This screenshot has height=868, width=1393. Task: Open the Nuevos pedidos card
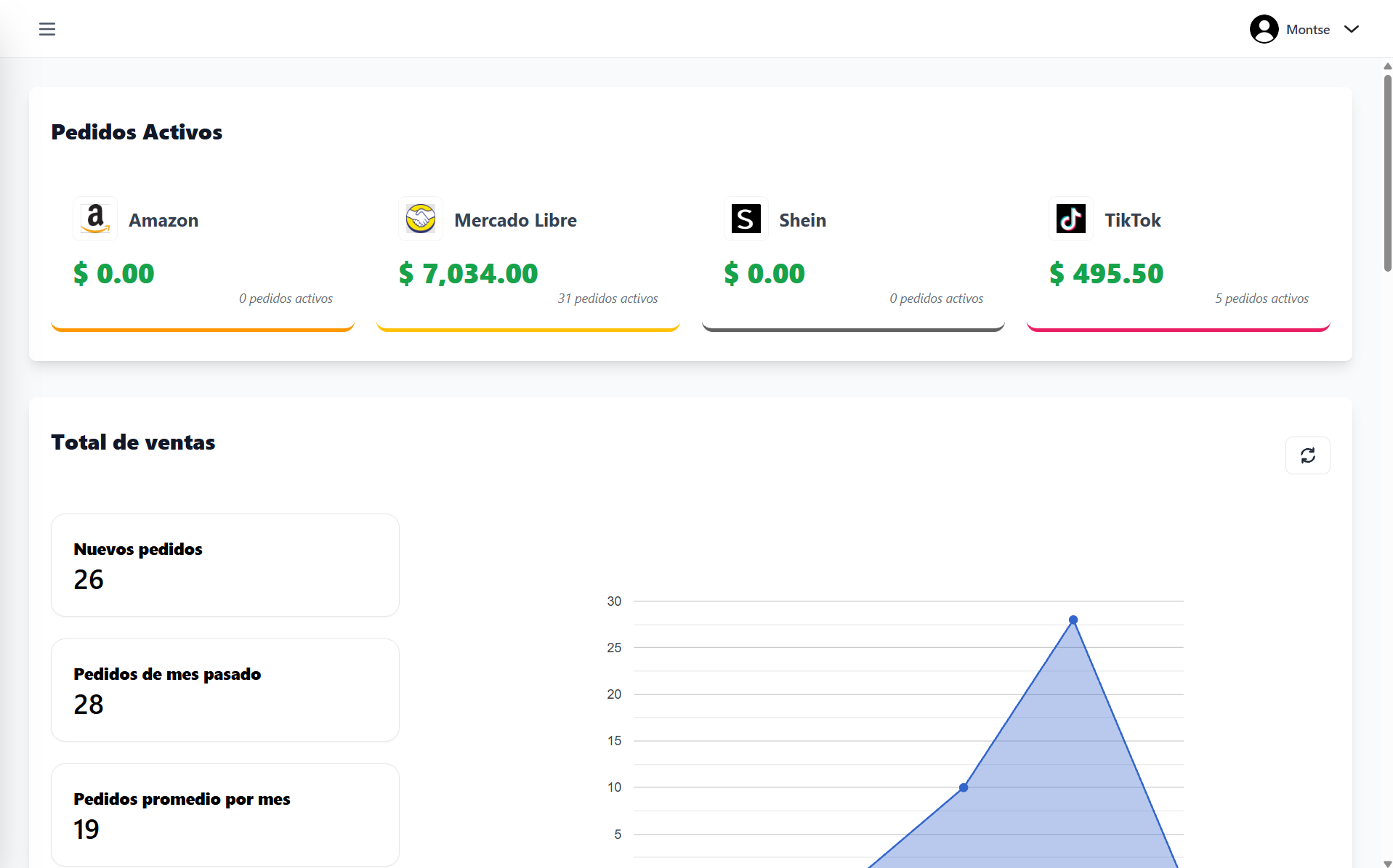(x=225, y=565)
